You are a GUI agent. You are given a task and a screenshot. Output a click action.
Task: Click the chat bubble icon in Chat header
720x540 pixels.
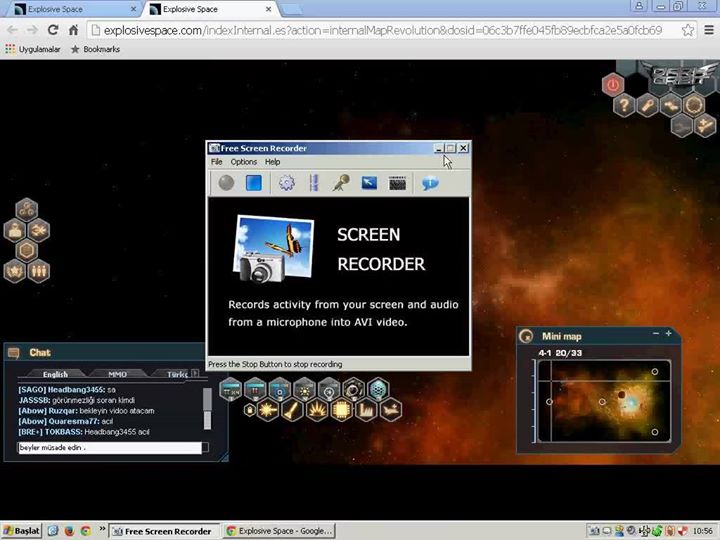coord(14,353)
